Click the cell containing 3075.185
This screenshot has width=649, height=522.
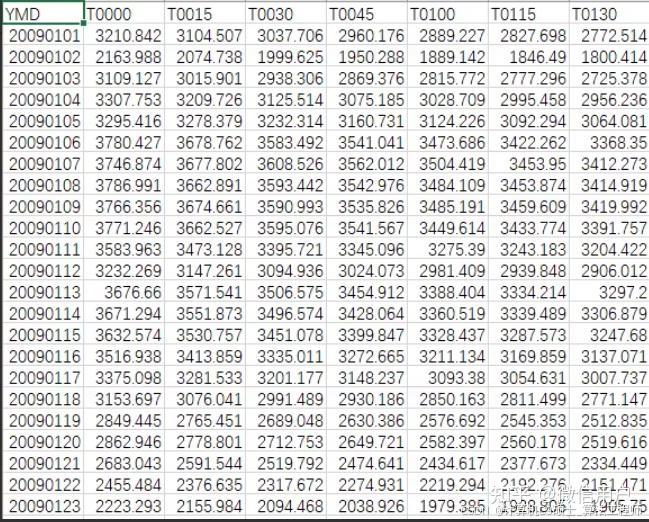point(367,100)
